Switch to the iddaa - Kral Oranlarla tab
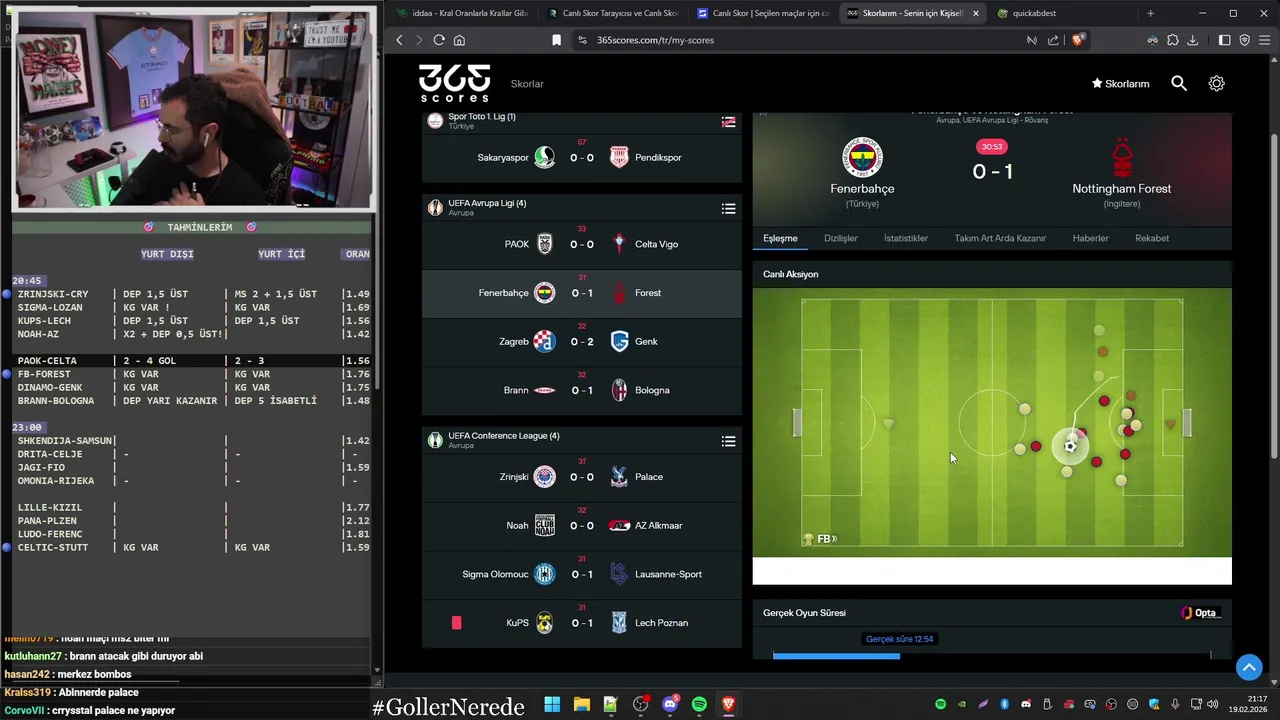Viewport: 1280px width, 720px height. (462, 13)
